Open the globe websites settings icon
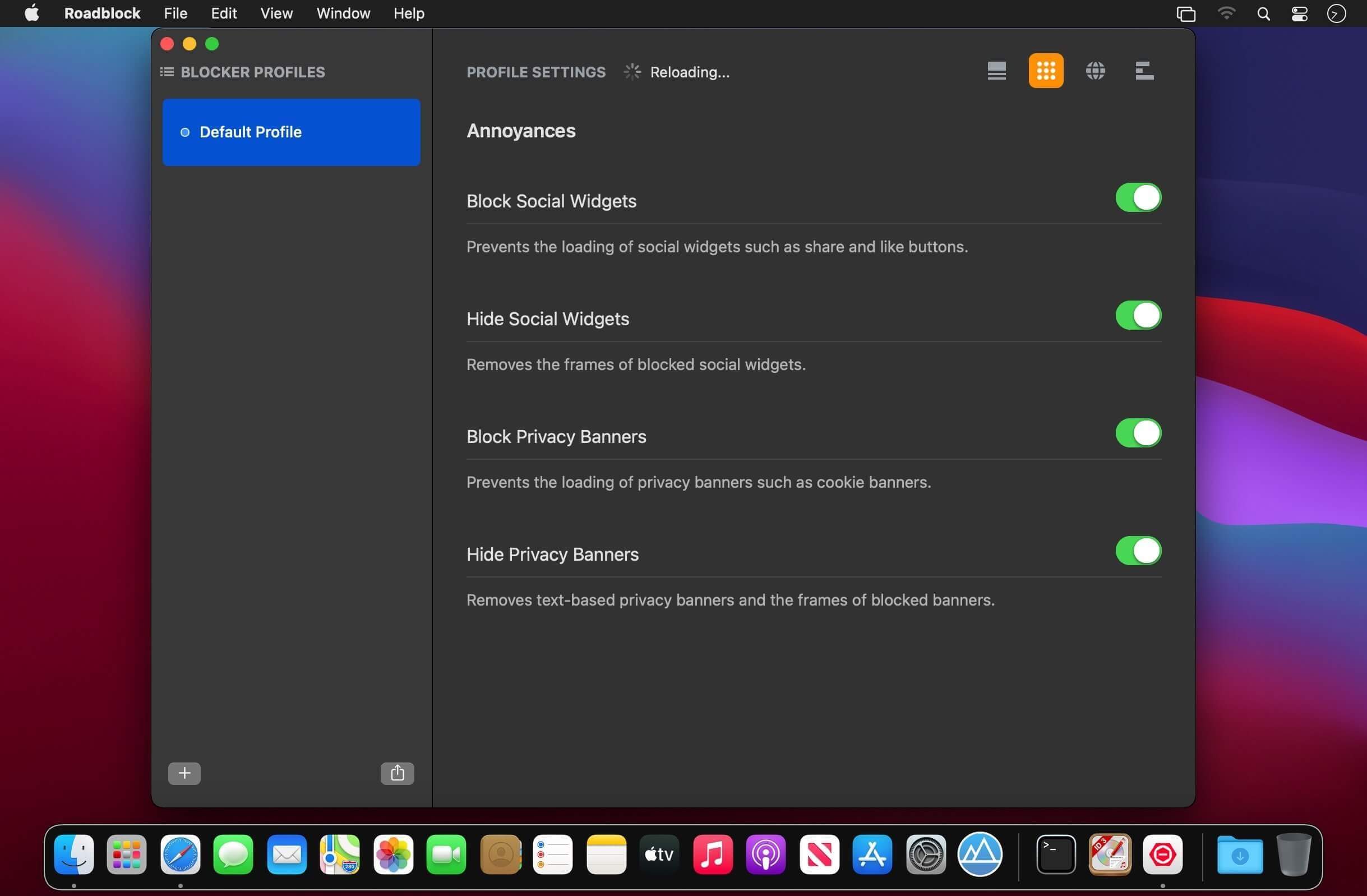 [1094, 71]
